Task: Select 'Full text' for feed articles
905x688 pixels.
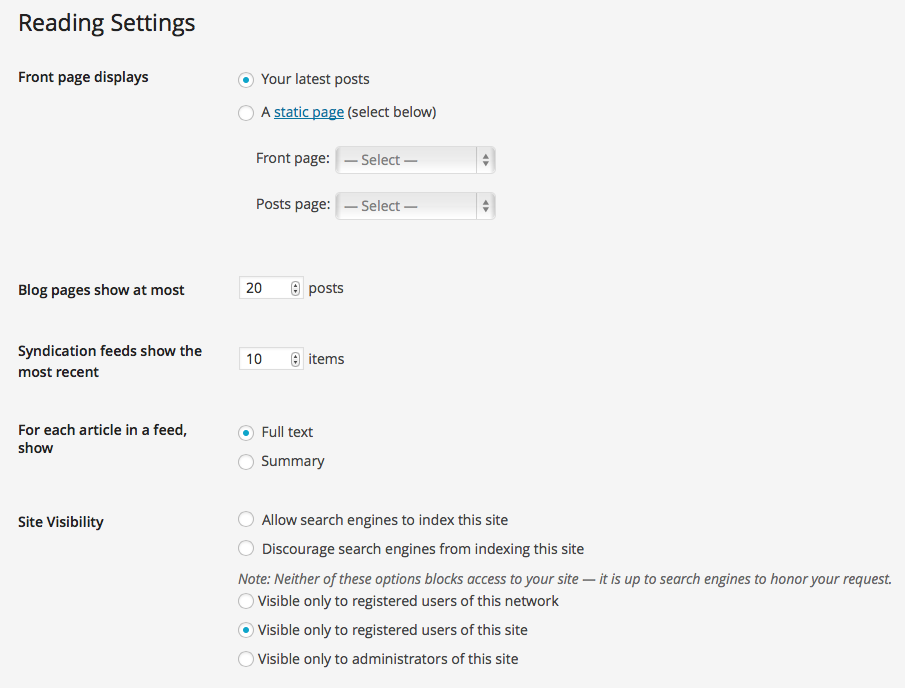Action: click(246, 433)
